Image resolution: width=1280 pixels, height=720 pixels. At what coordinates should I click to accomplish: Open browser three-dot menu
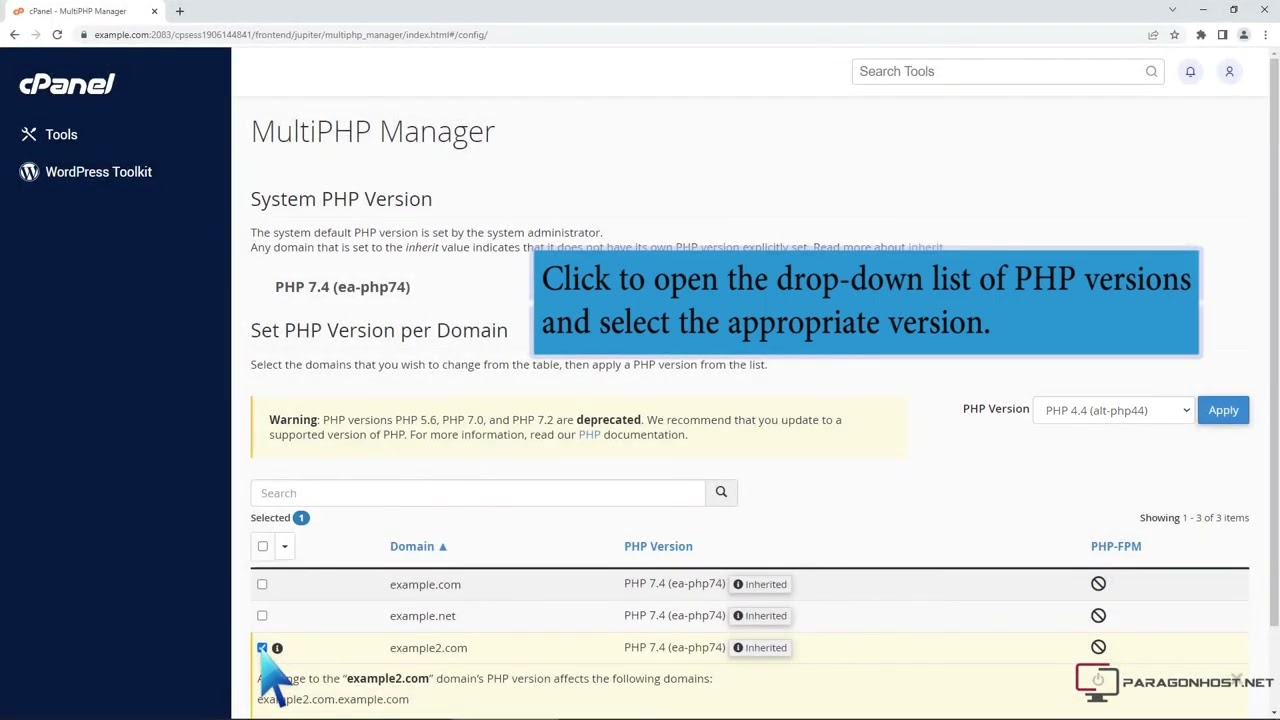(1265, 35)
